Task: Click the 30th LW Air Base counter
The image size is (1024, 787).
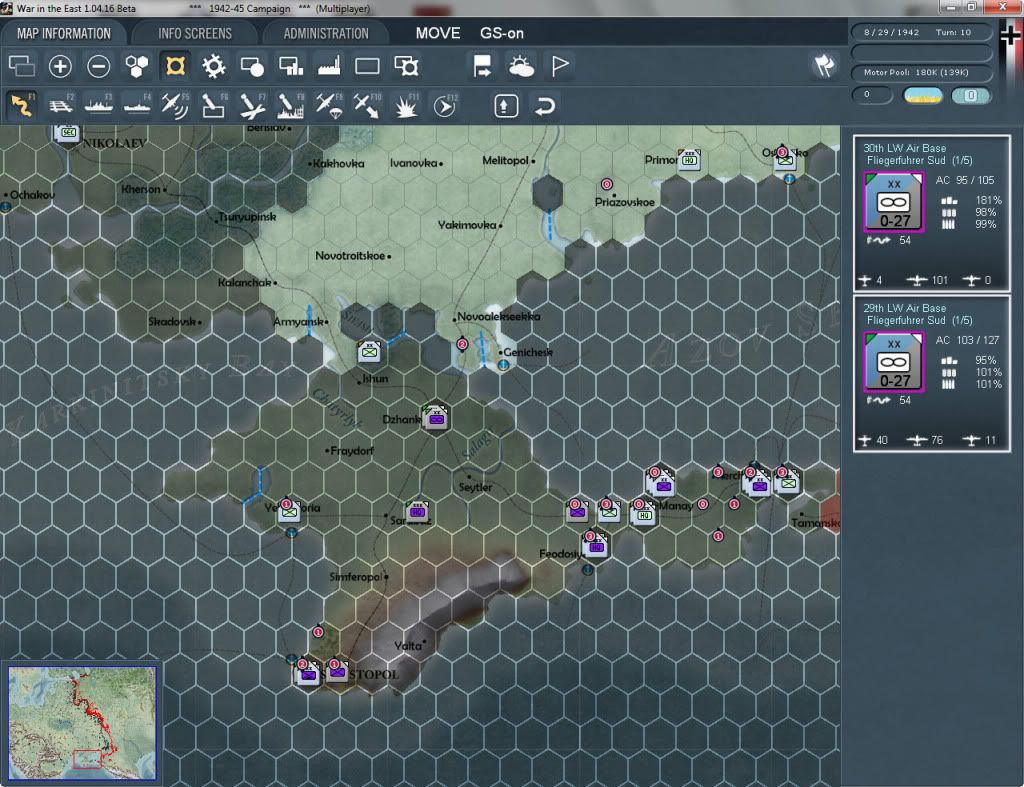Action: pos(894,202)
